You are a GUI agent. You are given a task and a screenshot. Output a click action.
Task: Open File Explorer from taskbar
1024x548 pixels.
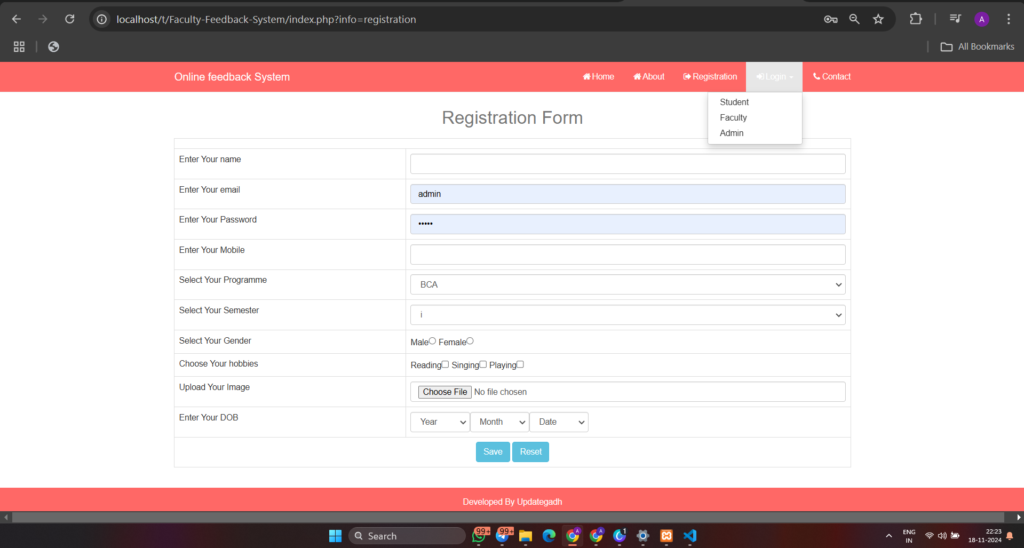pos(526,536)
